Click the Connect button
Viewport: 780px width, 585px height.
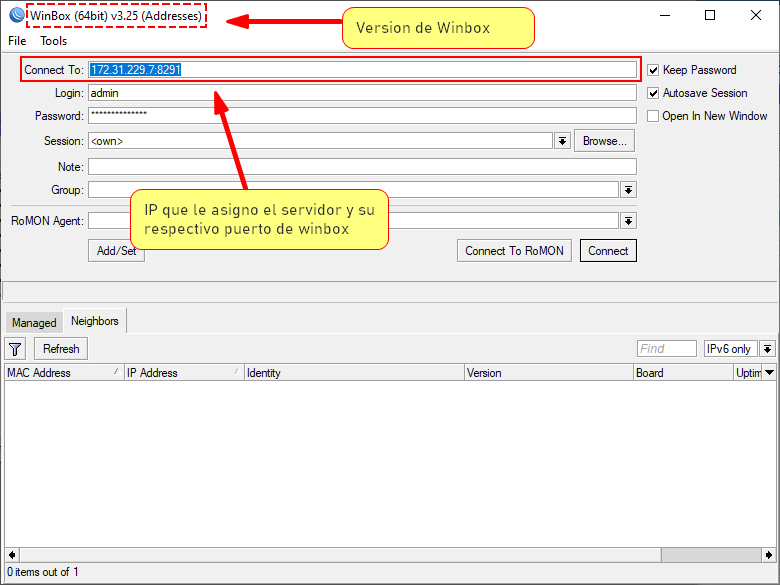point(608,251)
